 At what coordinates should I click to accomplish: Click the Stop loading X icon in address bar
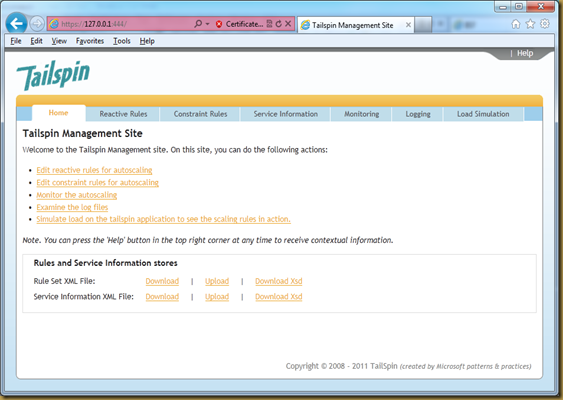click(x=288, y=24)
